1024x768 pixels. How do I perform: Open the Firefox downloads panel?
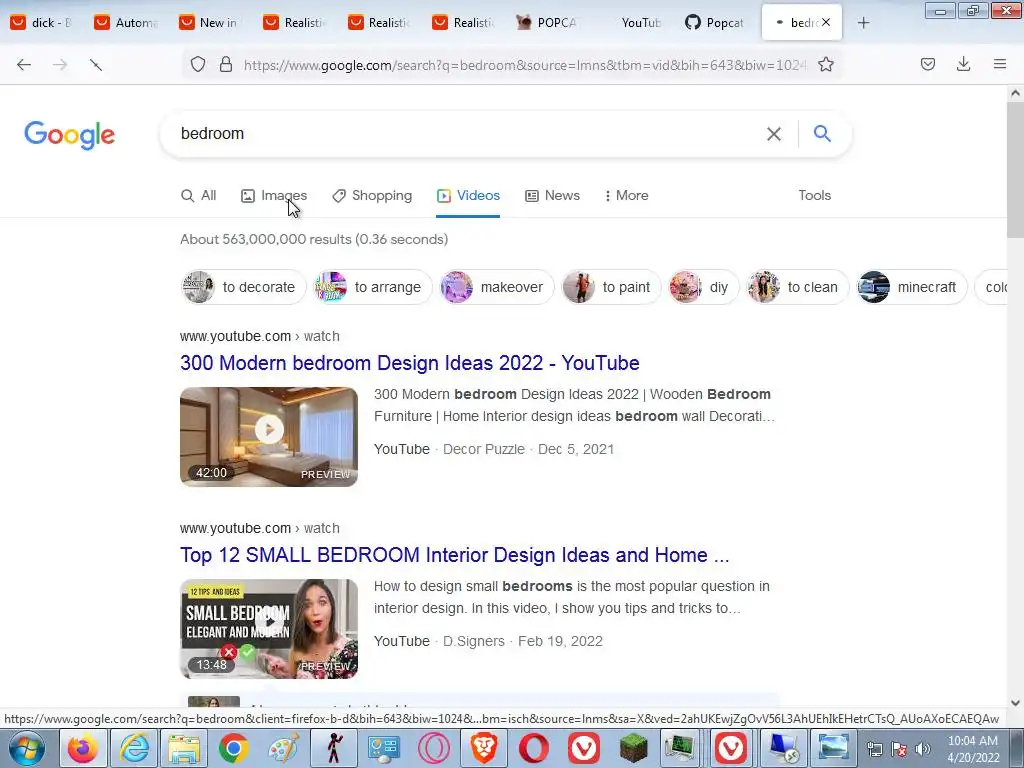[963, 64]
